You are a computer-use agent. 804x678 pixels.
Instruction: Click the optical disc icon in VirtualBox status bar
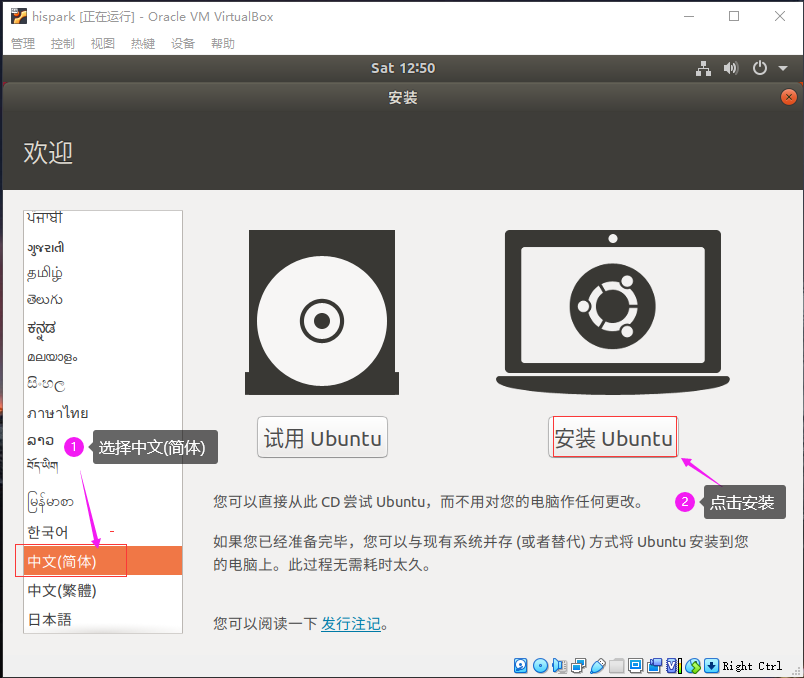click(x=541, y=666)
